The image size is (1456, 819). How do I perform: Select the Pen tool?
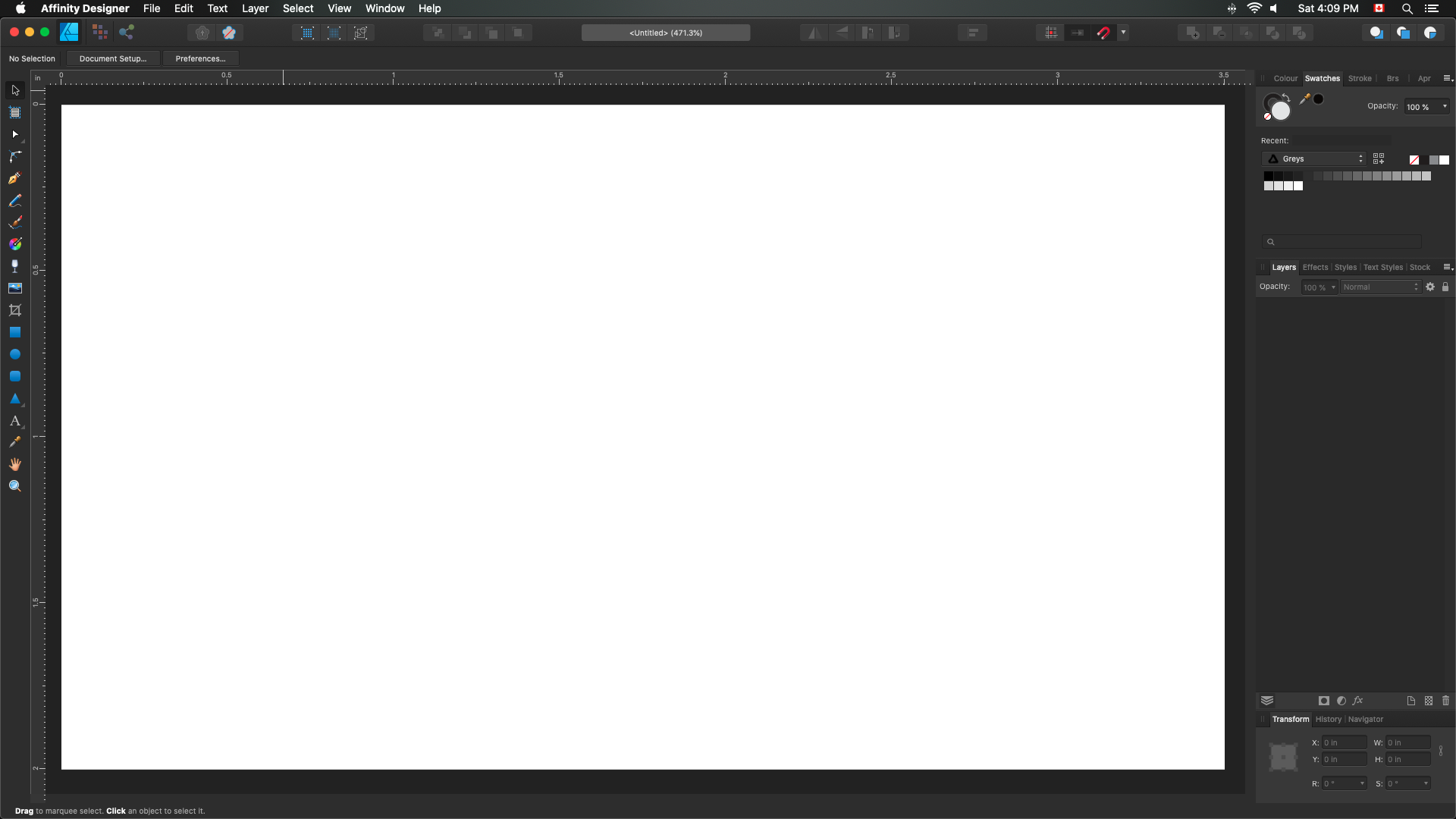pyautogui.click(x=15, y=178)
